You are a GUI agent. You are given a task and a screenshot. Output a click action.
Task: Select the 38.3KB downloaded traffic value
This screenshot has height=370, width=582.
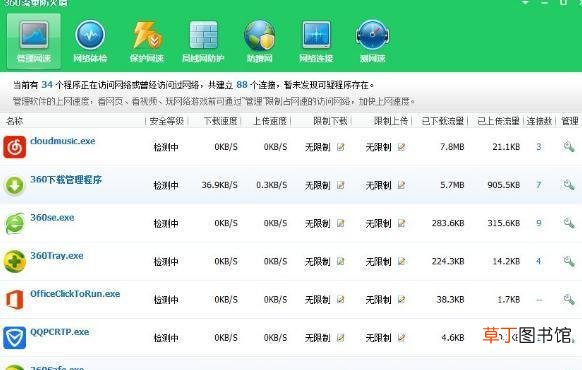(x=450, y=299)
